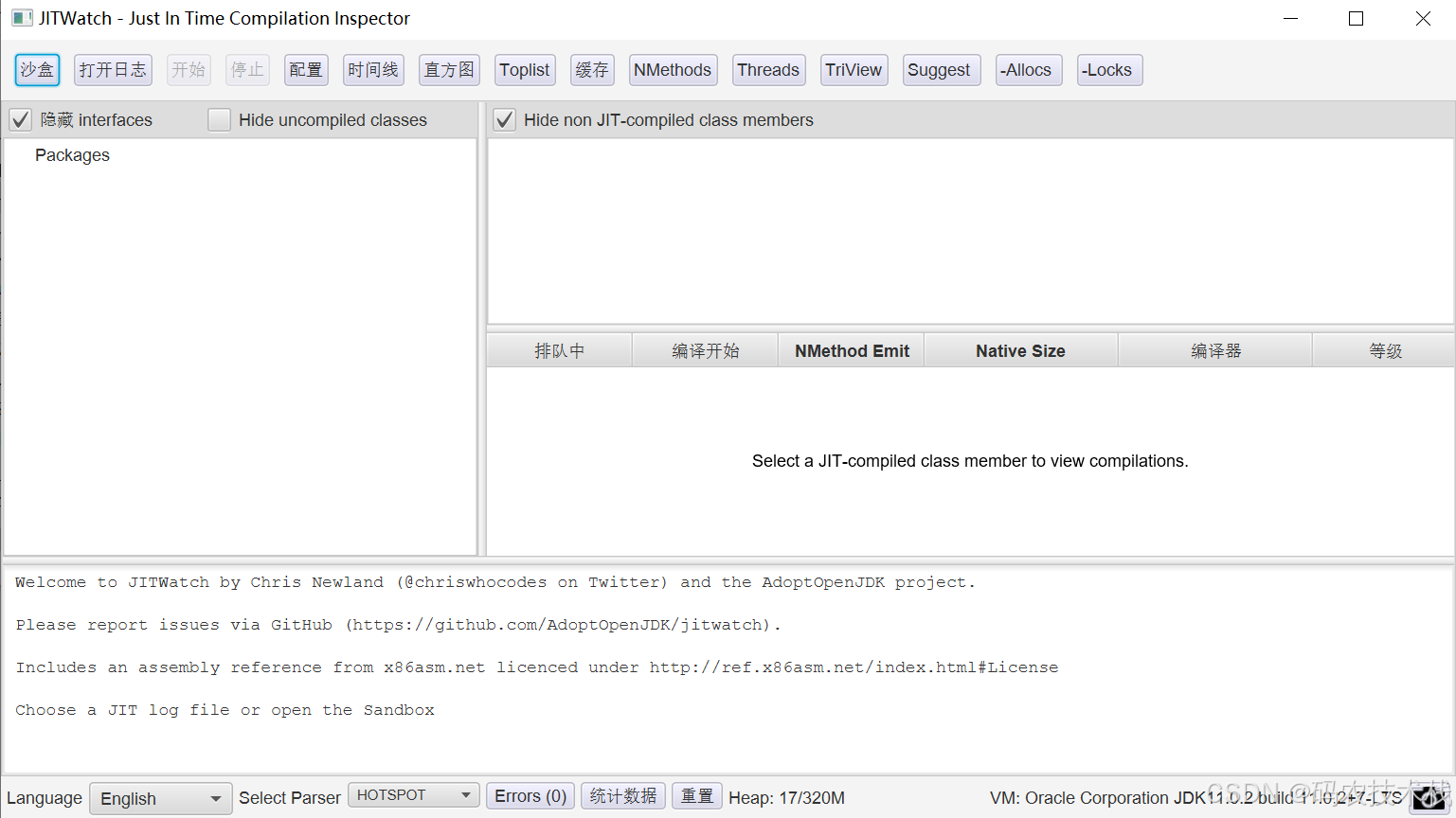Viewport: 1456px width, 818px height.
Task: Click 'Select a JIT-compiled class member' message
Action: point(970,461)
